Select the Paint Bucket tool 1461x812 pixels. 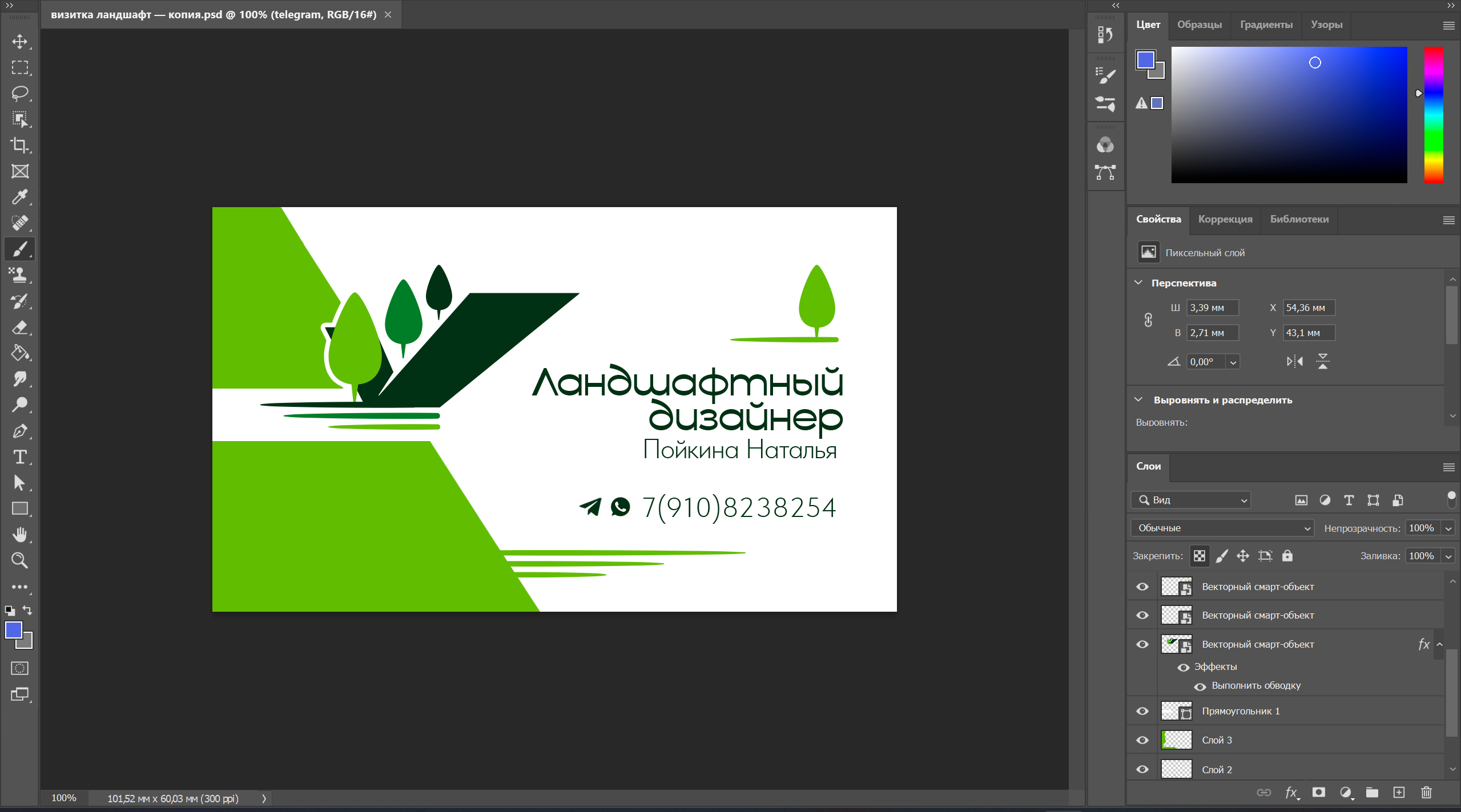pyautogui.click(x=20, y=353)
